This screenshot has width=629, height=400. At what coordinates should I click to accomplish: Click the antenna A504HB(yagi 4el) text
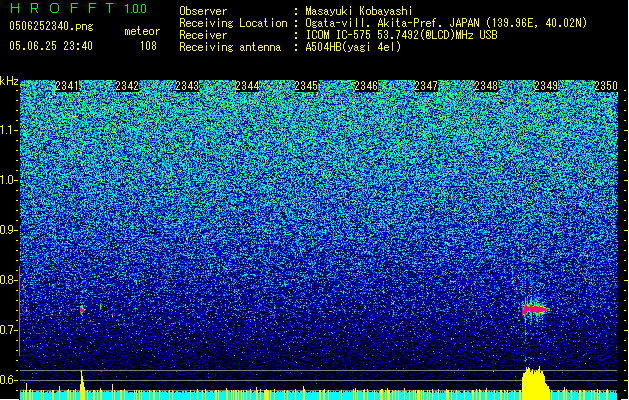point(353,47)
